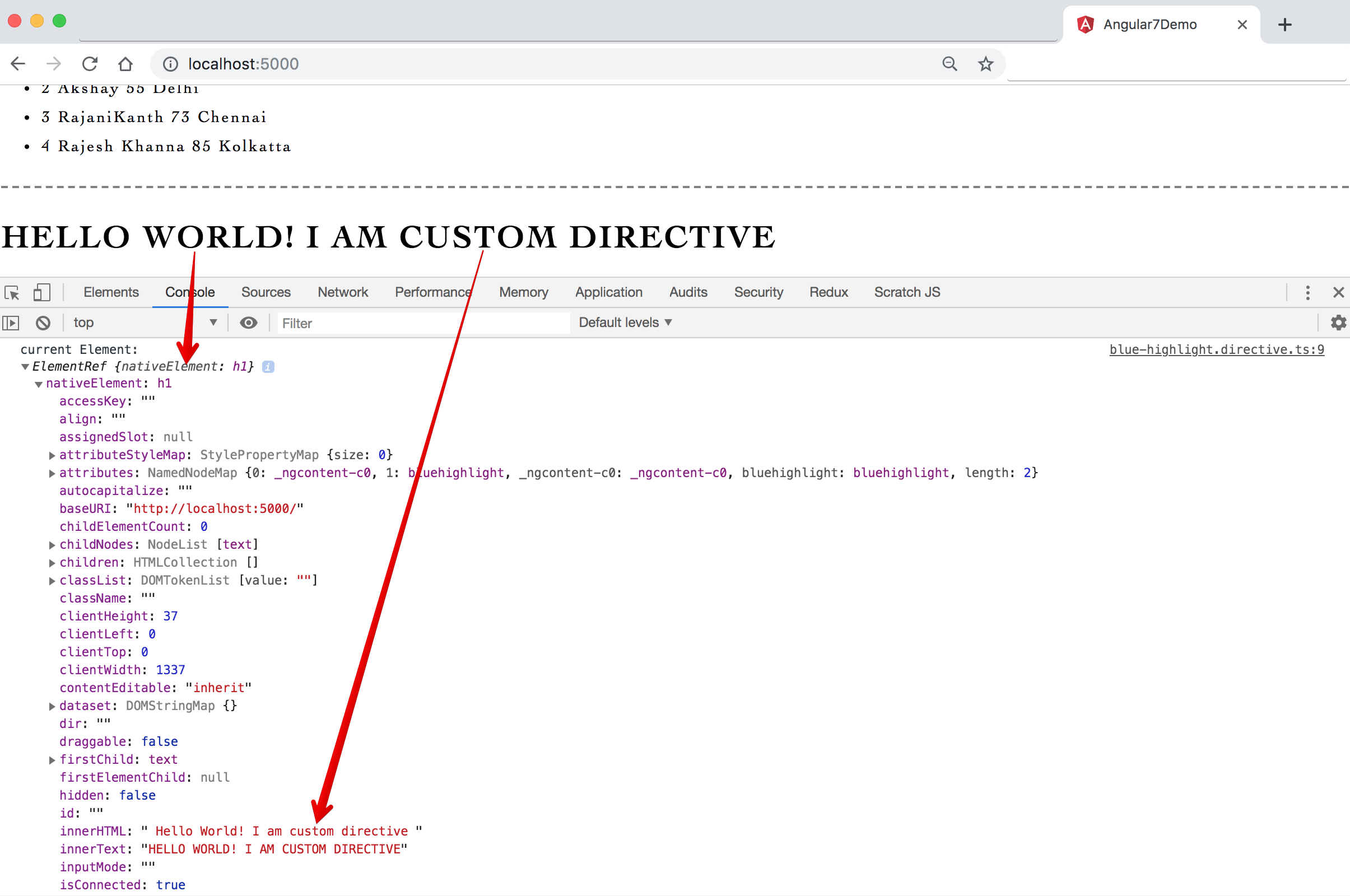Toggle live expression eye icon
Viewport: 1350px width, 896px height.
(248, 323)
